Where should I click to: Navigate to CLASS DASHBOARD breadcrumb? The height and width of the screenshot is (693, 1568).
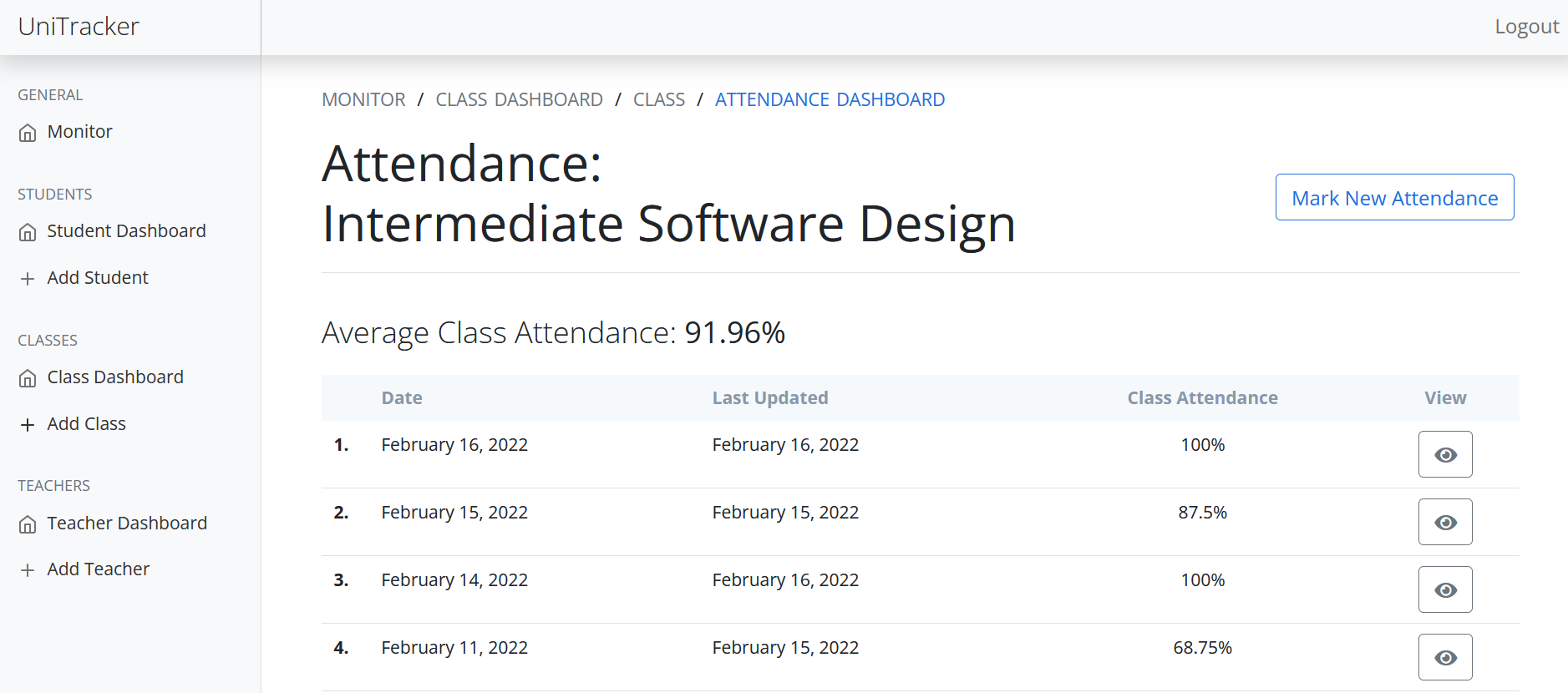tap(519, 100)
